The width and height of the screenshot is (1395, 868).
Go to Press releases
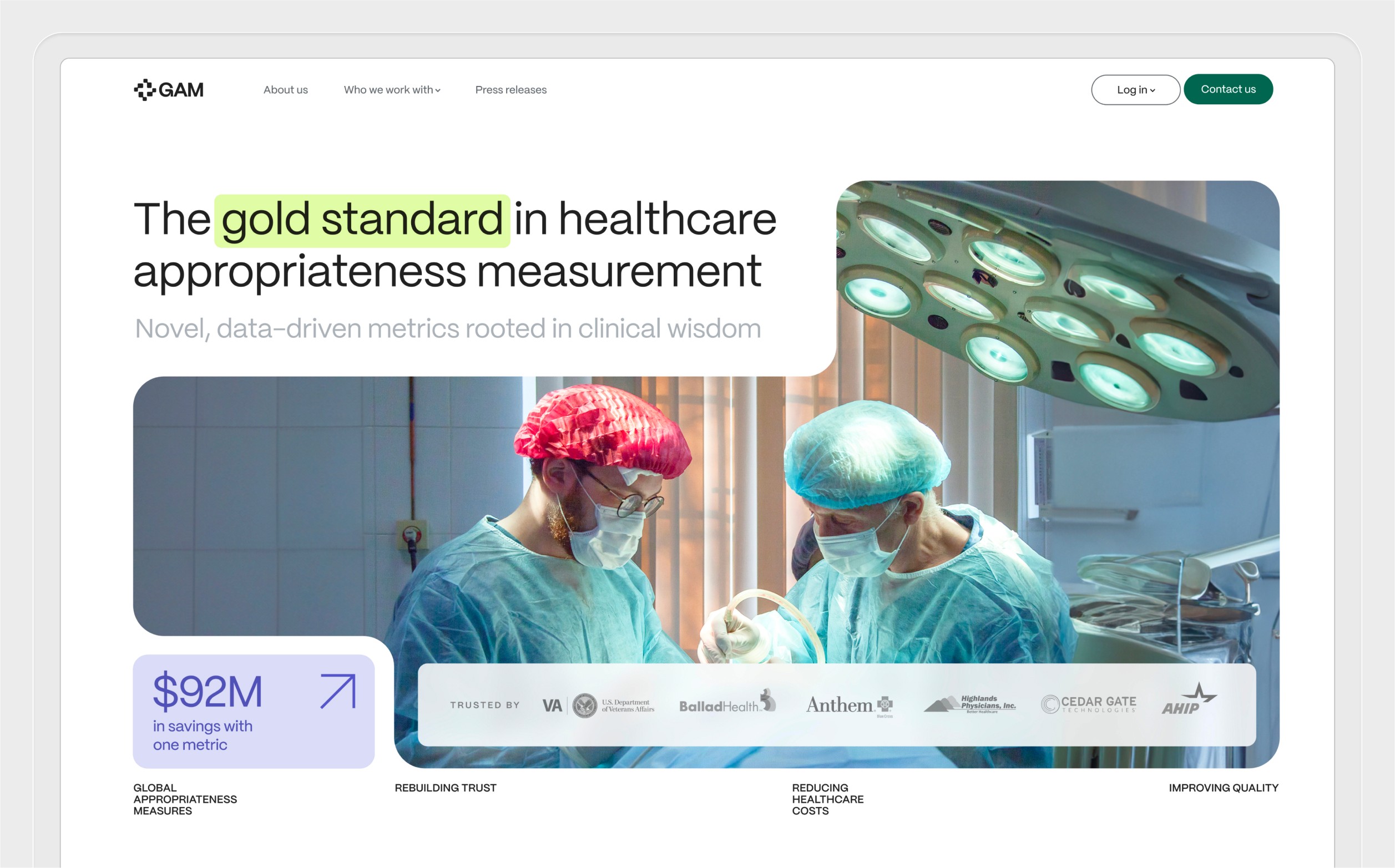pos(511,89)
